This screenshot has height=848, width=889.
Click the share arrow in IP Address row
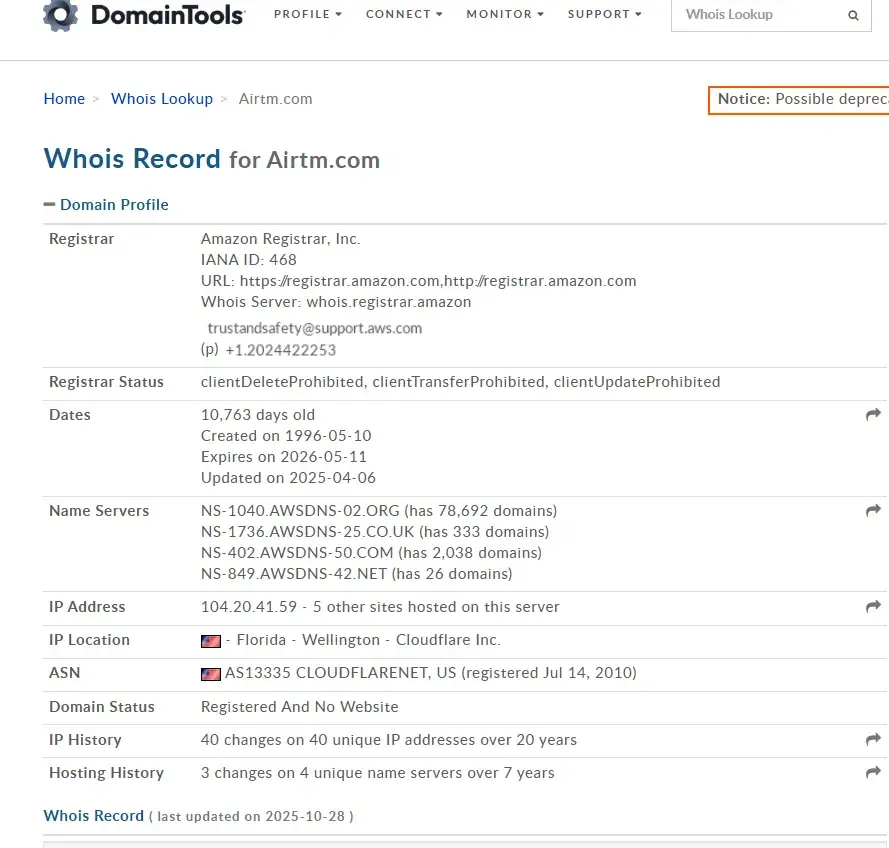(873, 607)
